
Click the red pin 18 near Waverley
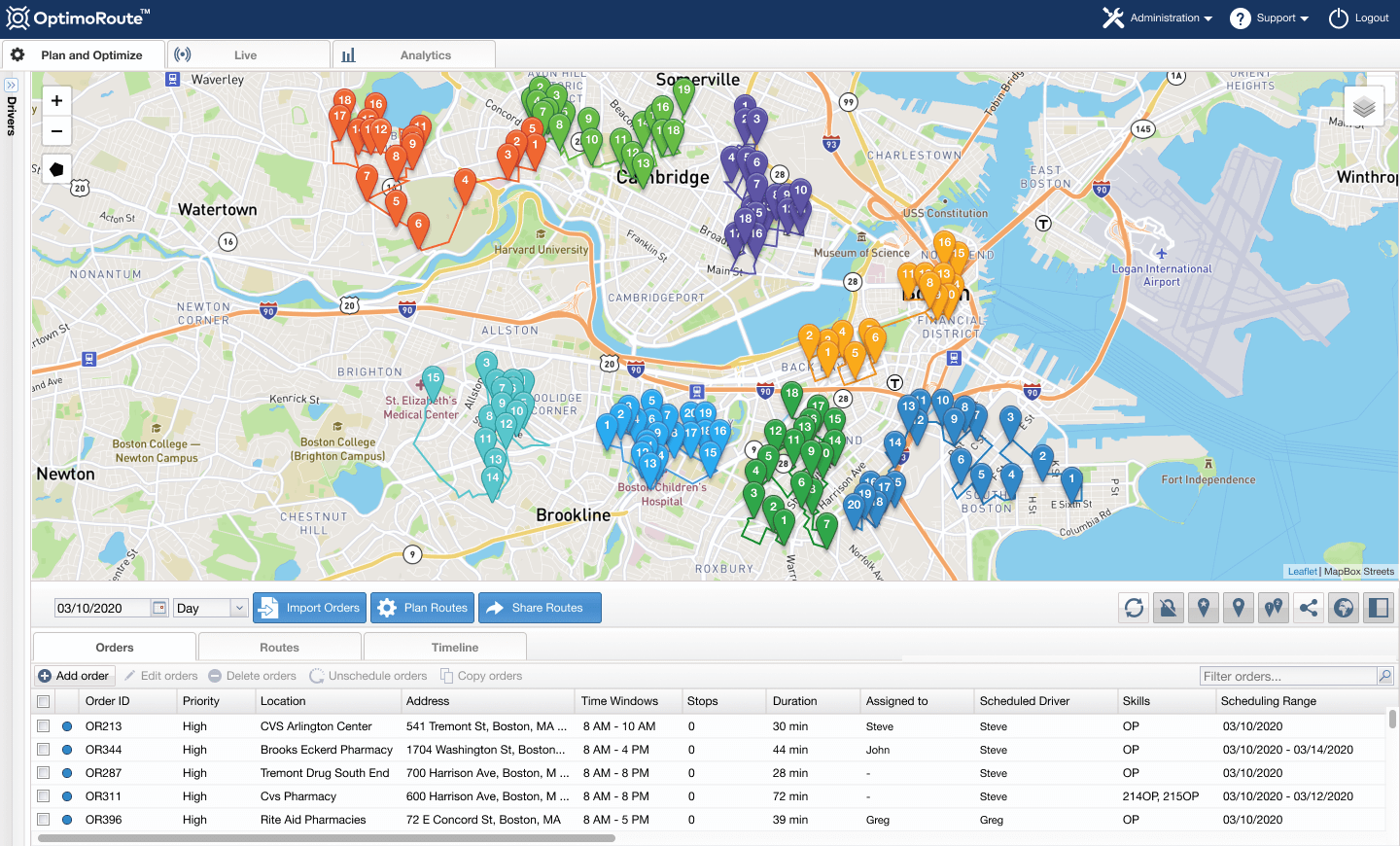344,104
